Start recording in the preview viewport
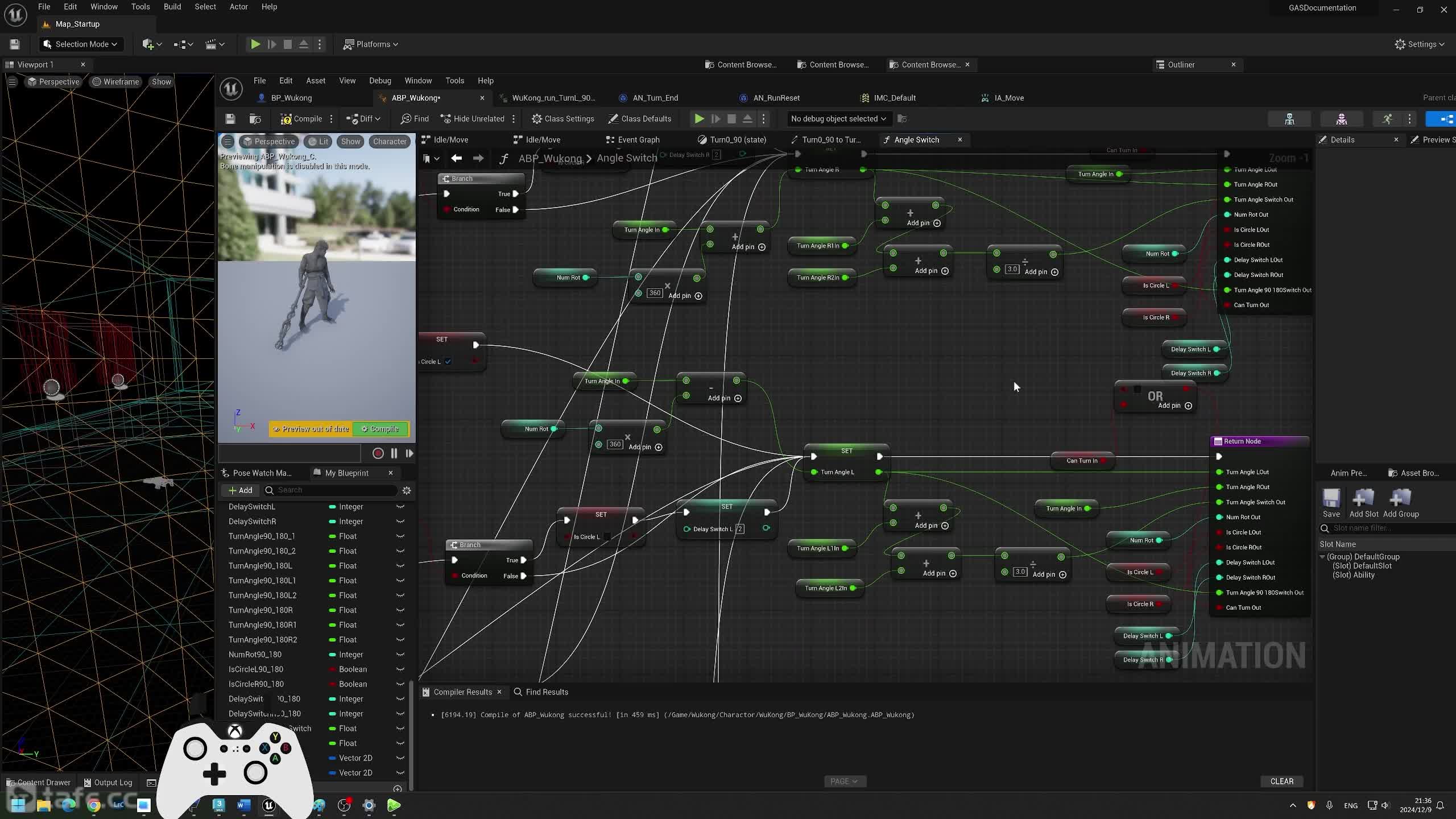Screen dimensions: 1456x819 [378, 453]
